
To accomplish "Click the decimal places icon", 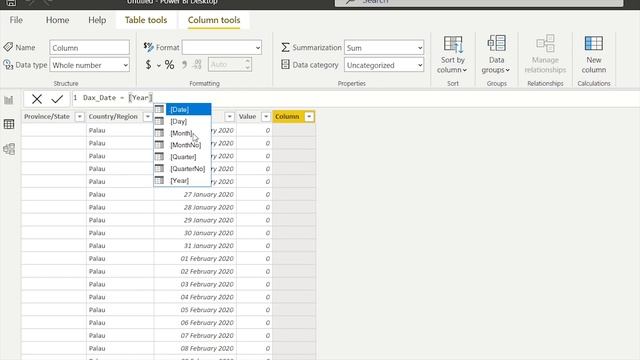I will (198, 64).
